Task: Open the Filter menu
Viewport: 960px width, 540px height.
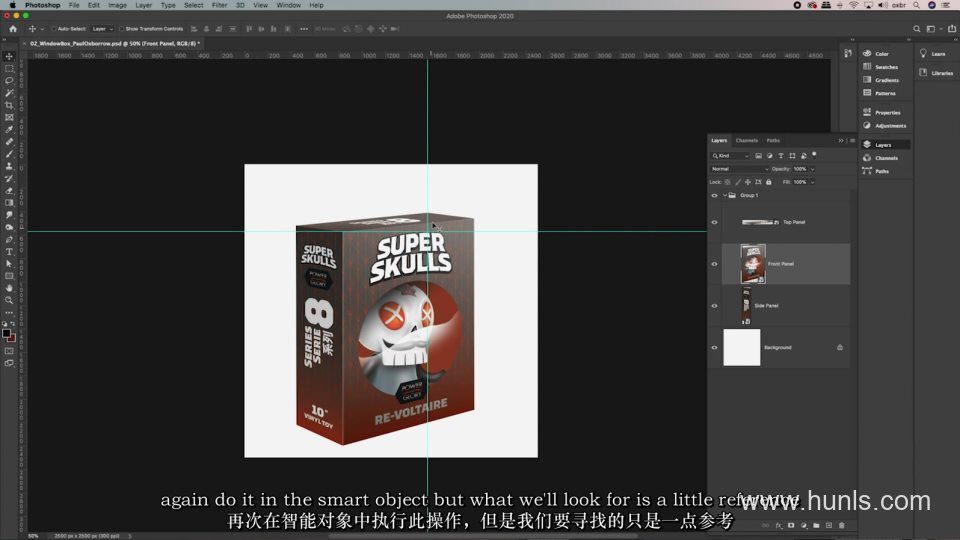Action: 219,5
